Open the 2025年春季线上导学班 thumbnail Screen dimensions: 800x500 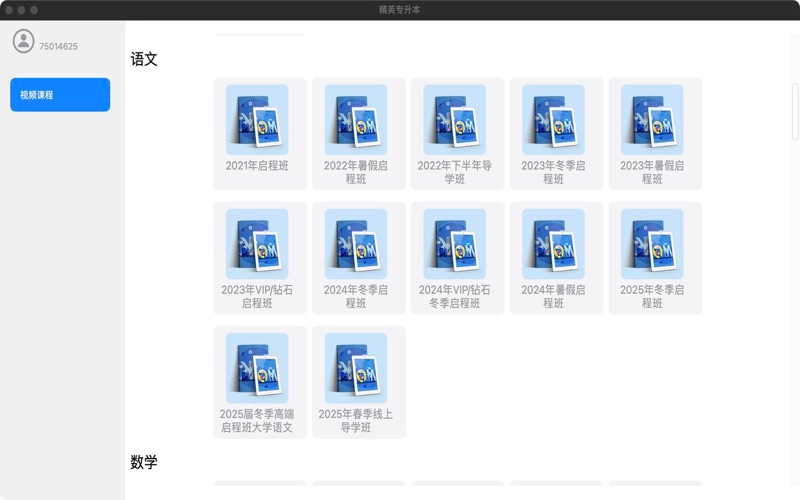(x=356, y=367)
